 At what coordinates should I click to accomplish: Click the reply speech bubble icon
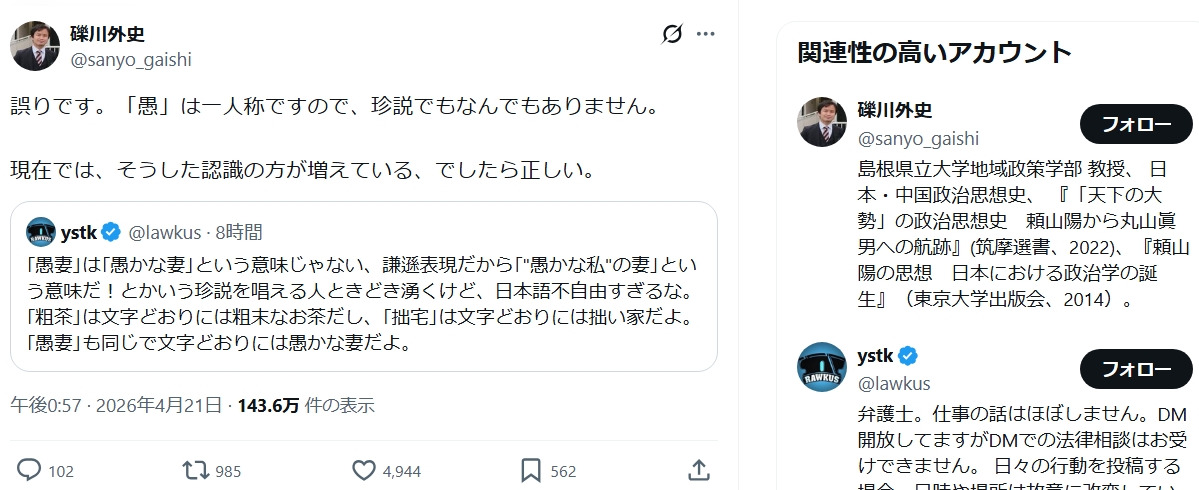point(30,470)
